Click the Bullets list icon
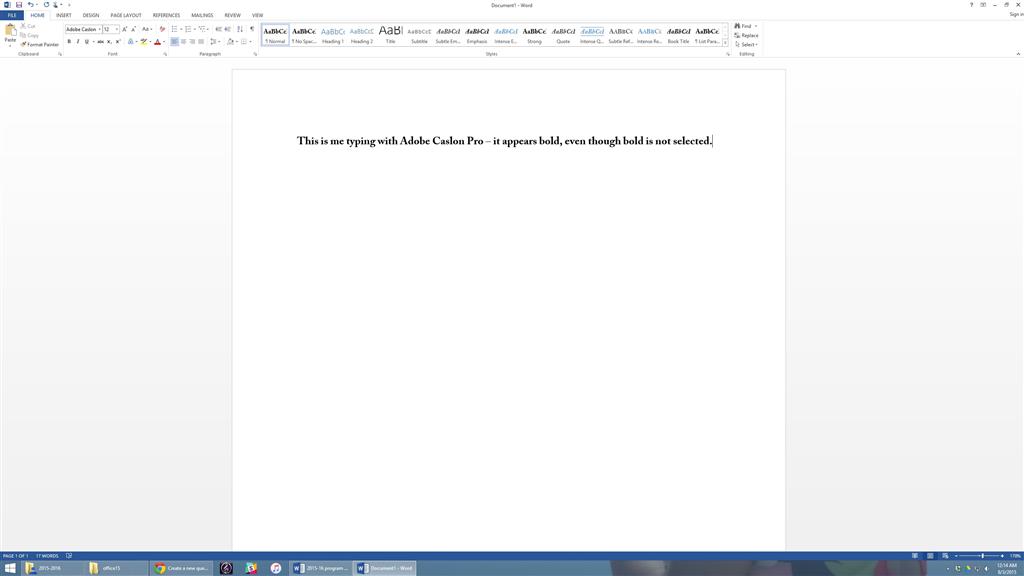The image size is (1024, 576). click(x=174, y=29)
